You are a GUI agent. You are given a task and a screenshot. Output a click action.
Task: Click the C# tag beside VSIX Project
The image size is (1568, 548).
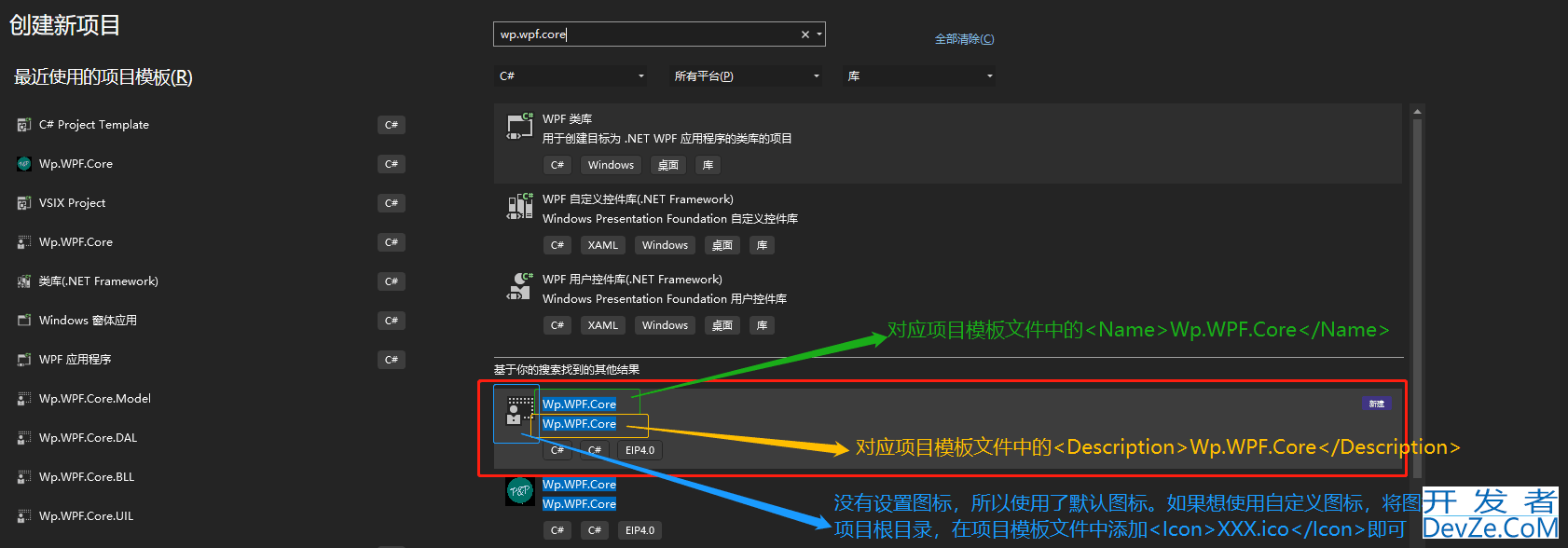[392, 203]
